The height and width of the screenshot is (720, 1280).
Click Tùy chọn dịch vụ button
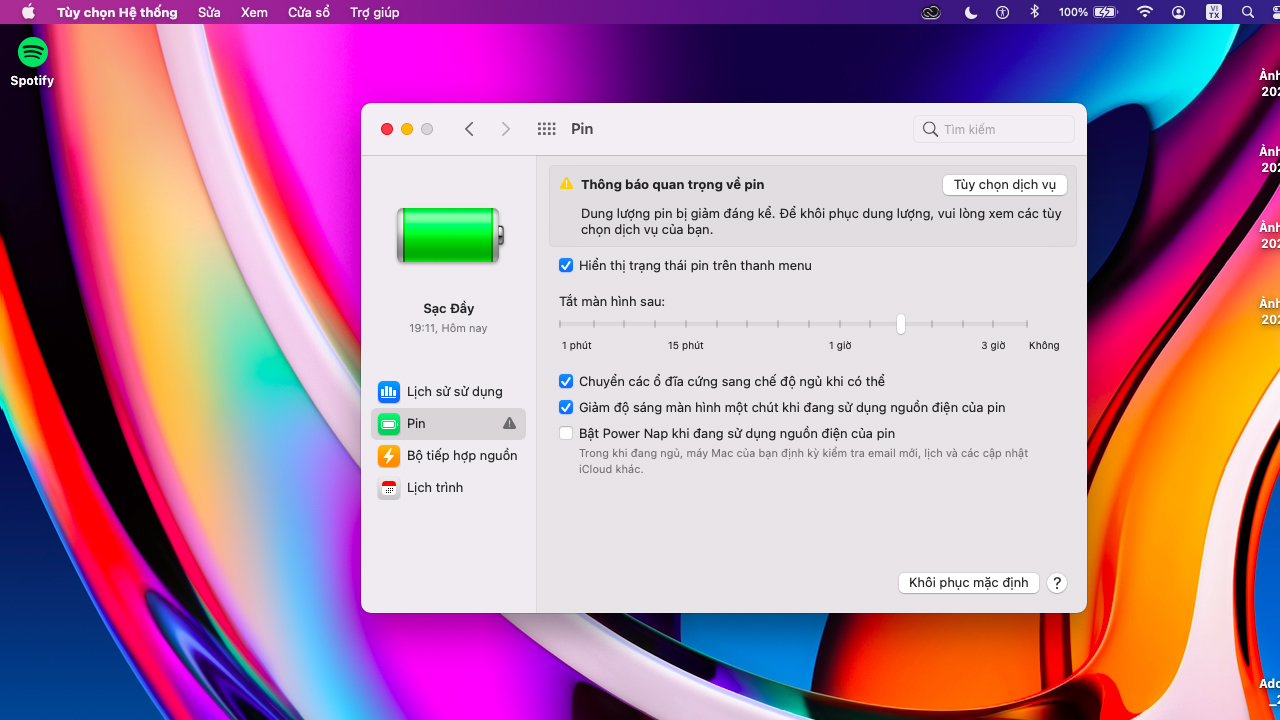tap(1005, 185)
